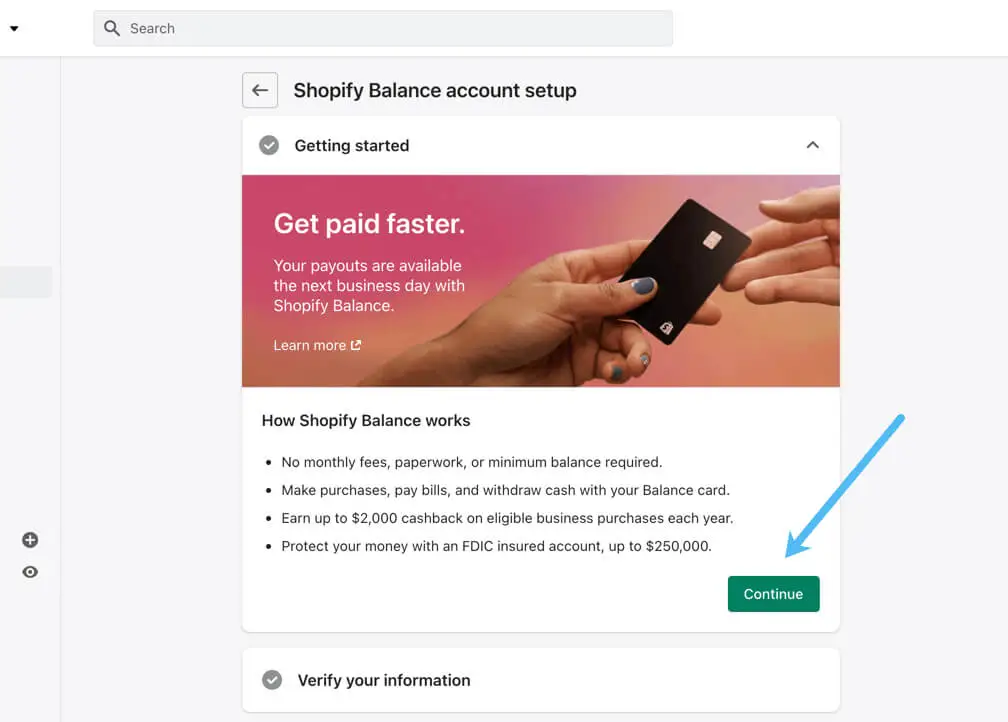1008x722 pixels.
Task: Focus the Search input field
Action: tap(400, 28)
